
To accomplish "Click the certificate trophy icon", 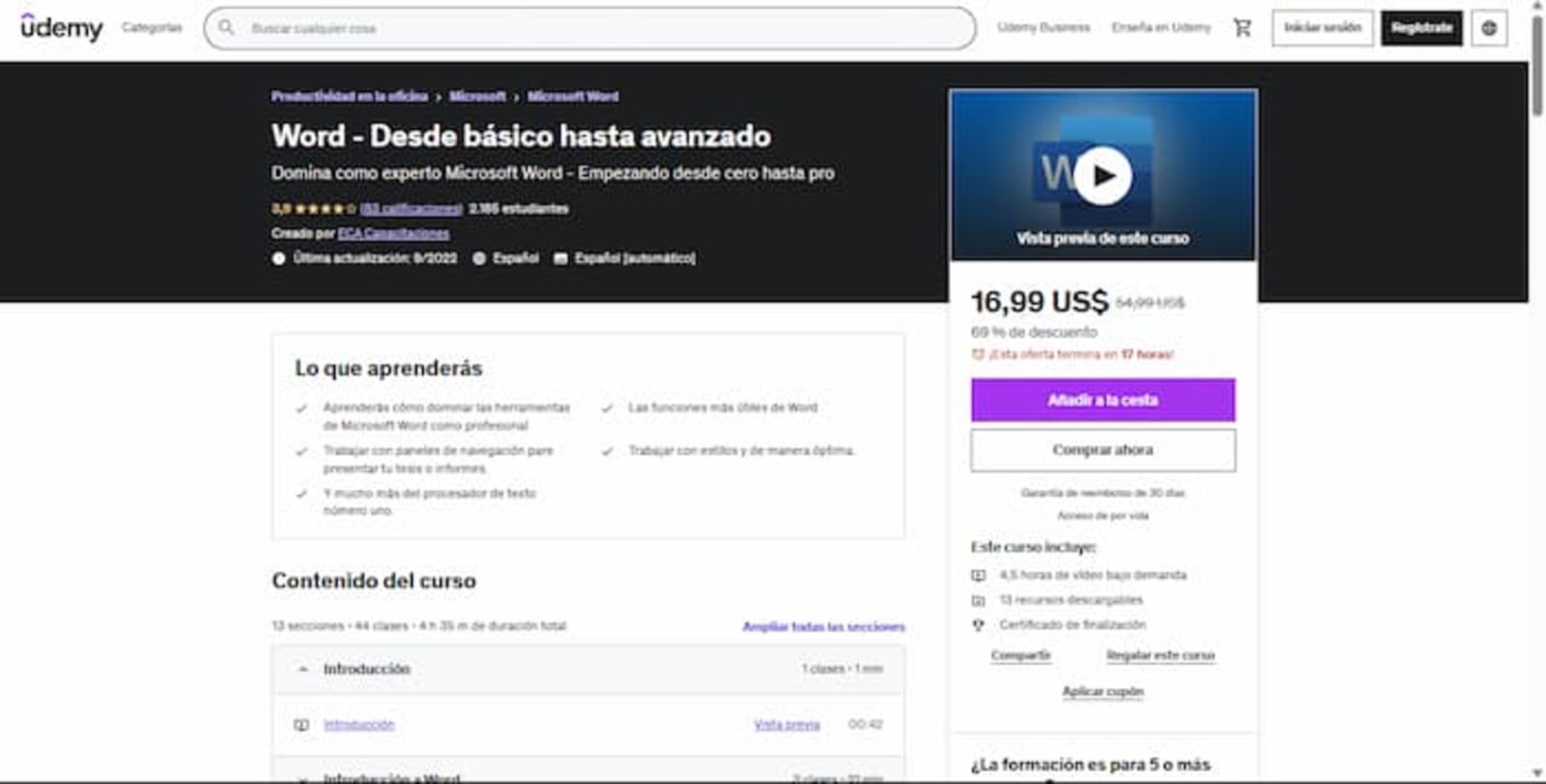I will pos(978,625).
